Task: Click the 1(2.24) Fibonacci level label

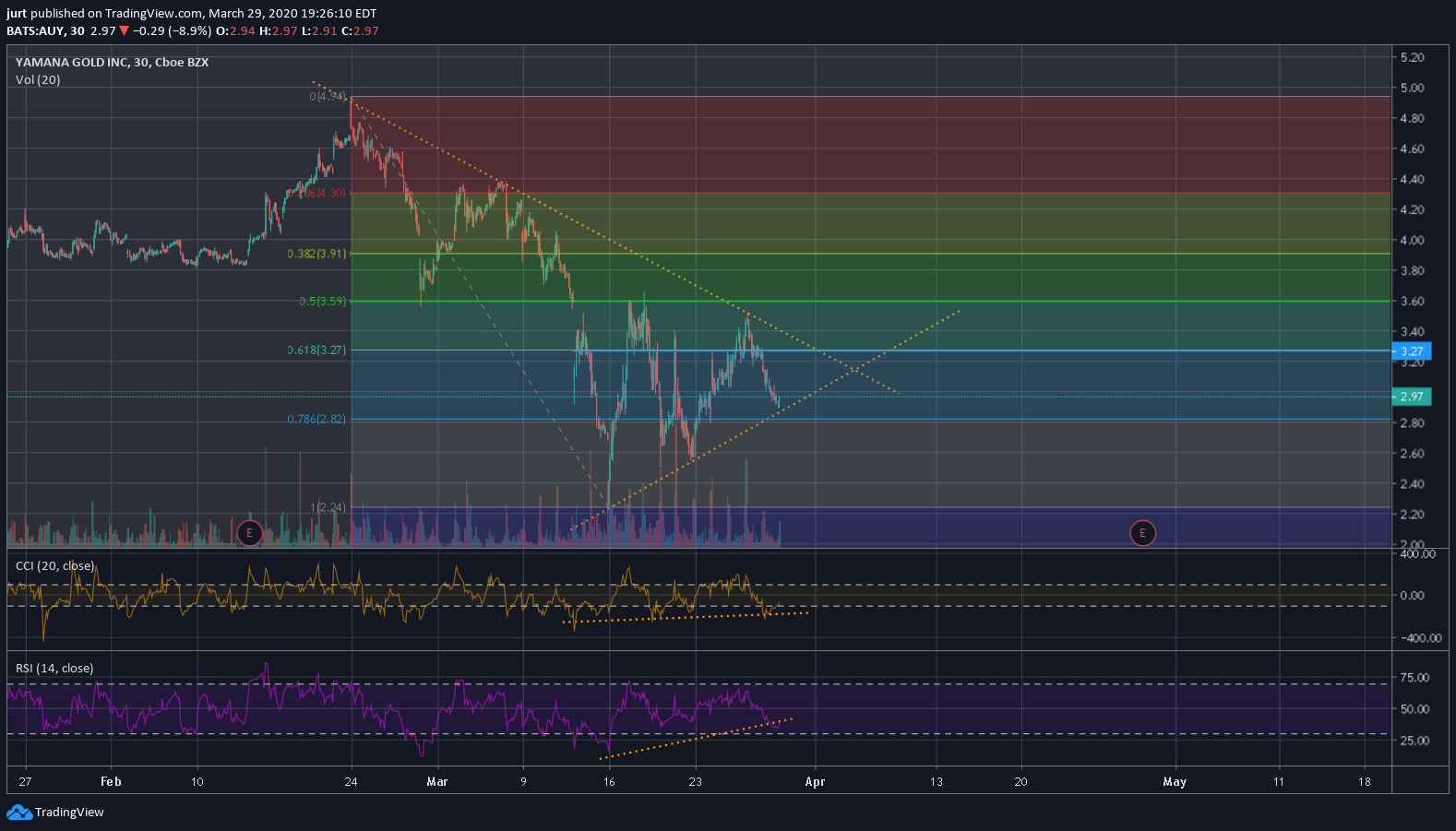Action: (328, 508)
